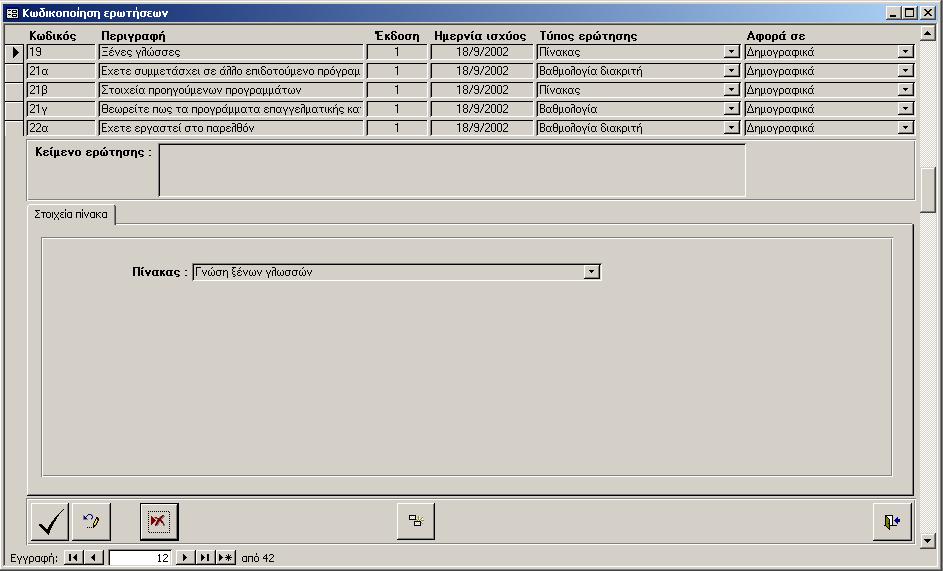The image size is (943, 571).
Task: Expand Αφορά σε dropdown for row 21β
Action: [906, 90]
